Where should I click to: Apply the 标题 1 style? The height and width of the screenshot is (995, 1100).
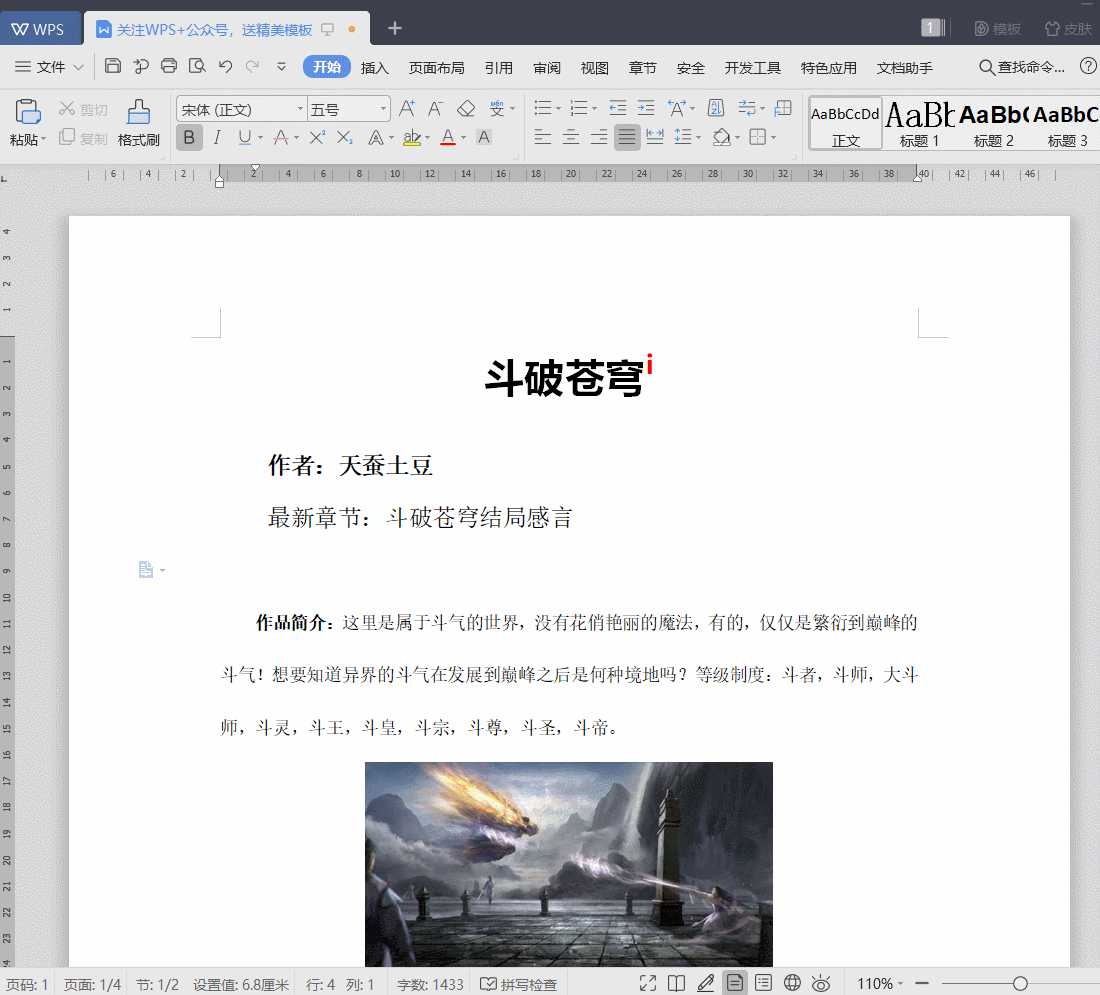(x=919, y=123)
